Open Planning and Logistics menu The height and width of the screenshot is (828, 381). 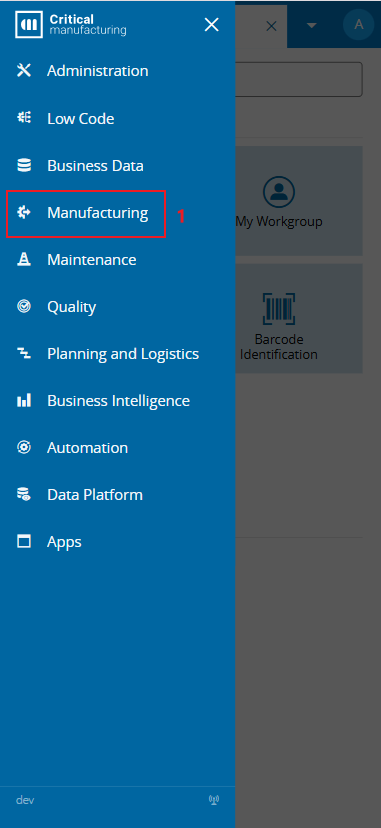123,353
